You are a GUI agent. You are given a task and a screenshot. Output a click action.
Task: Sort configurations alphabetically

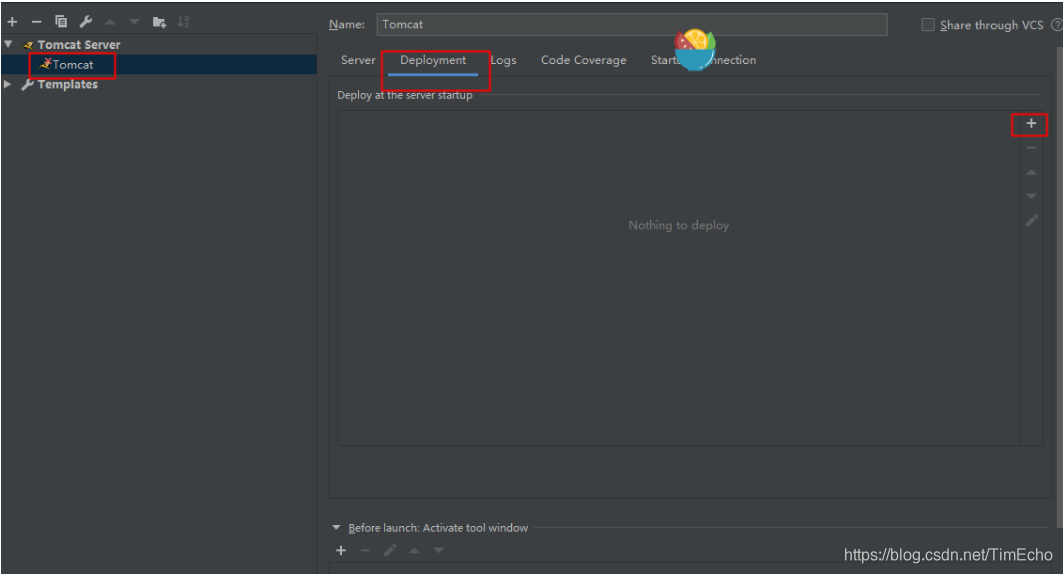coord(183,22)
